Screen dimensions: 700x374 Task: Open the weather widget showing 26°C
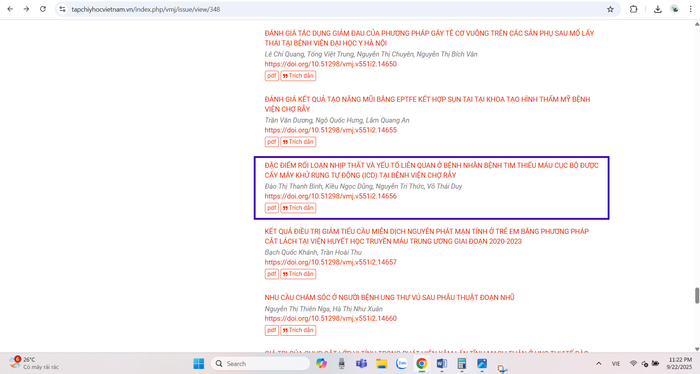pyautogui.click(x=34, y=363)
